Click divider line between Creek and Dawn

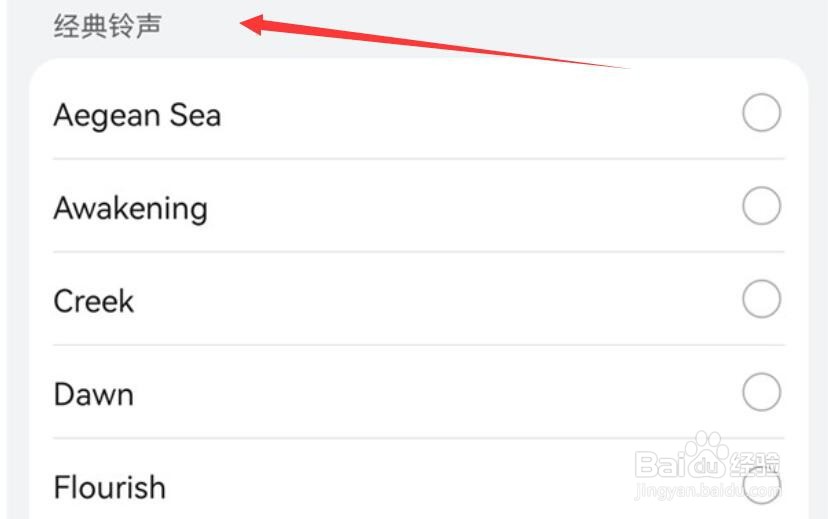tap(418, 345)
